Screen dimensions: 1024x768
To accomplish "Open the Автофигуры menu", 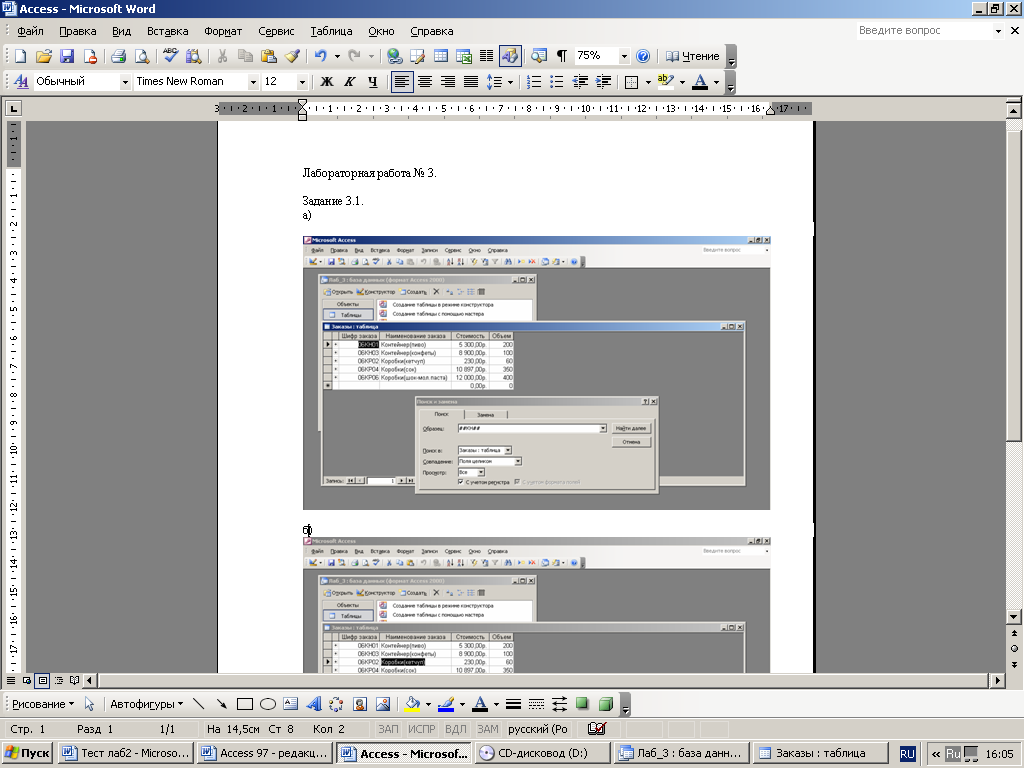I will pos(146,704).
